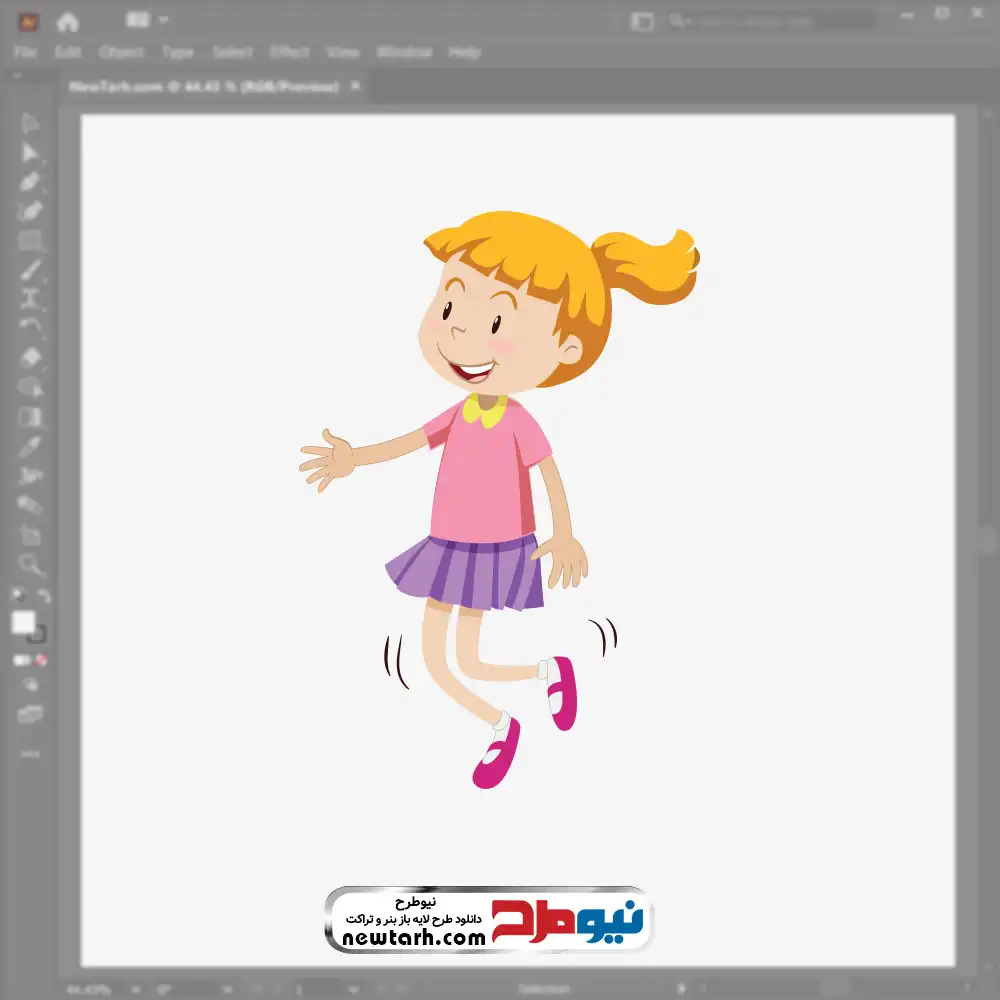Select the Direct Selection tool
Screen dimensions: 1000x1000
click(x=30, y=152)
